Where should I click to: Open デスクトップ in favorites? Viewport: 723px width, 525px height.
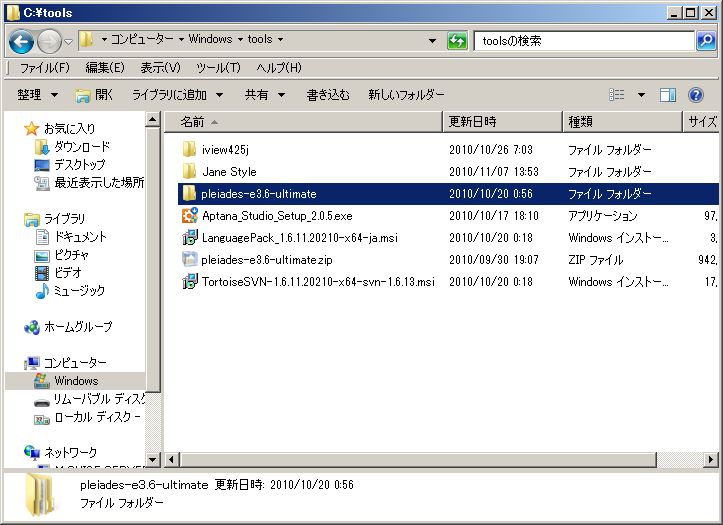[x=80, y=165]
